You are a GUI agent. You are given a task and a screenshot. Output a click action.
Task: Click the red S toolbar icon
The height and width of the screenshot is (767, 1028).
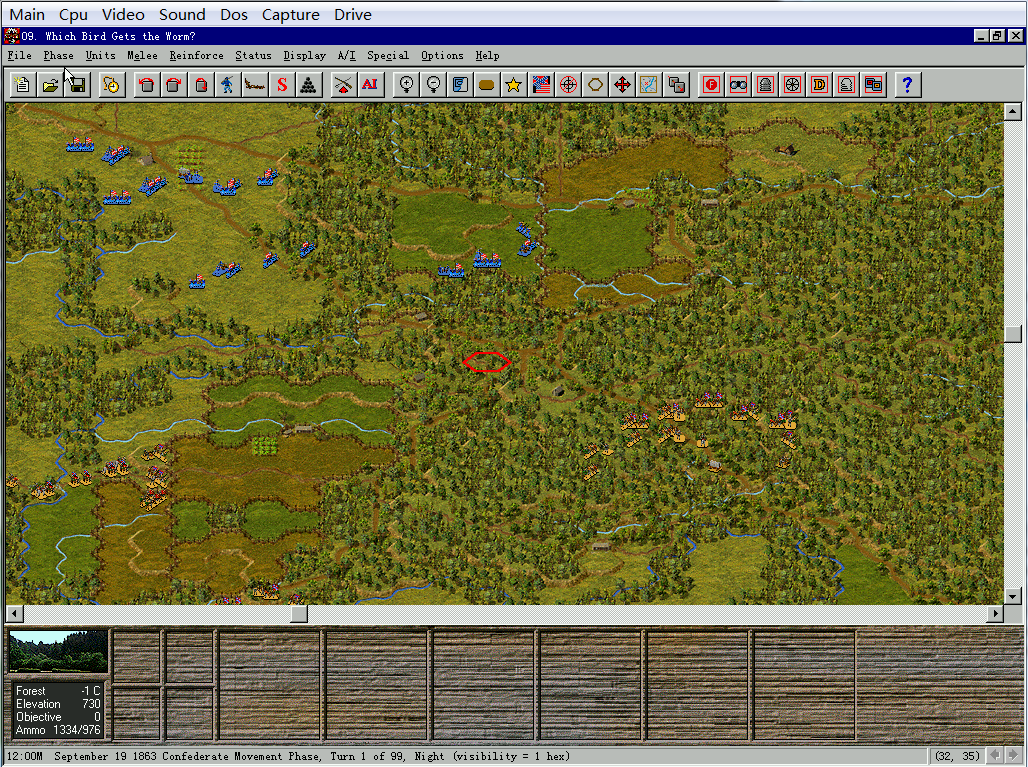click(282, 85)
